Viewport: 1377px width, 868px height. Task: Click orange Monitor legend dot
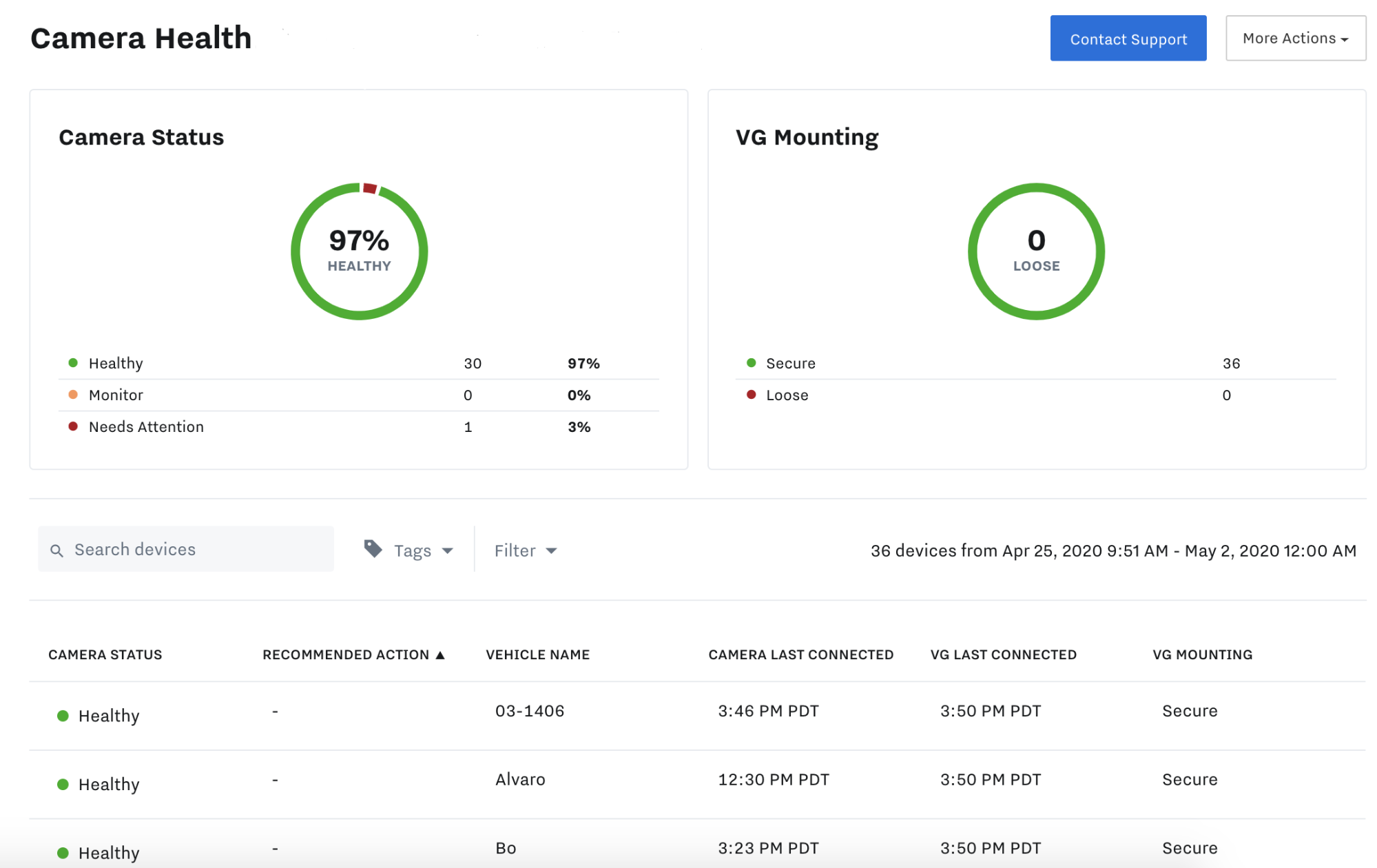[73, 395]
